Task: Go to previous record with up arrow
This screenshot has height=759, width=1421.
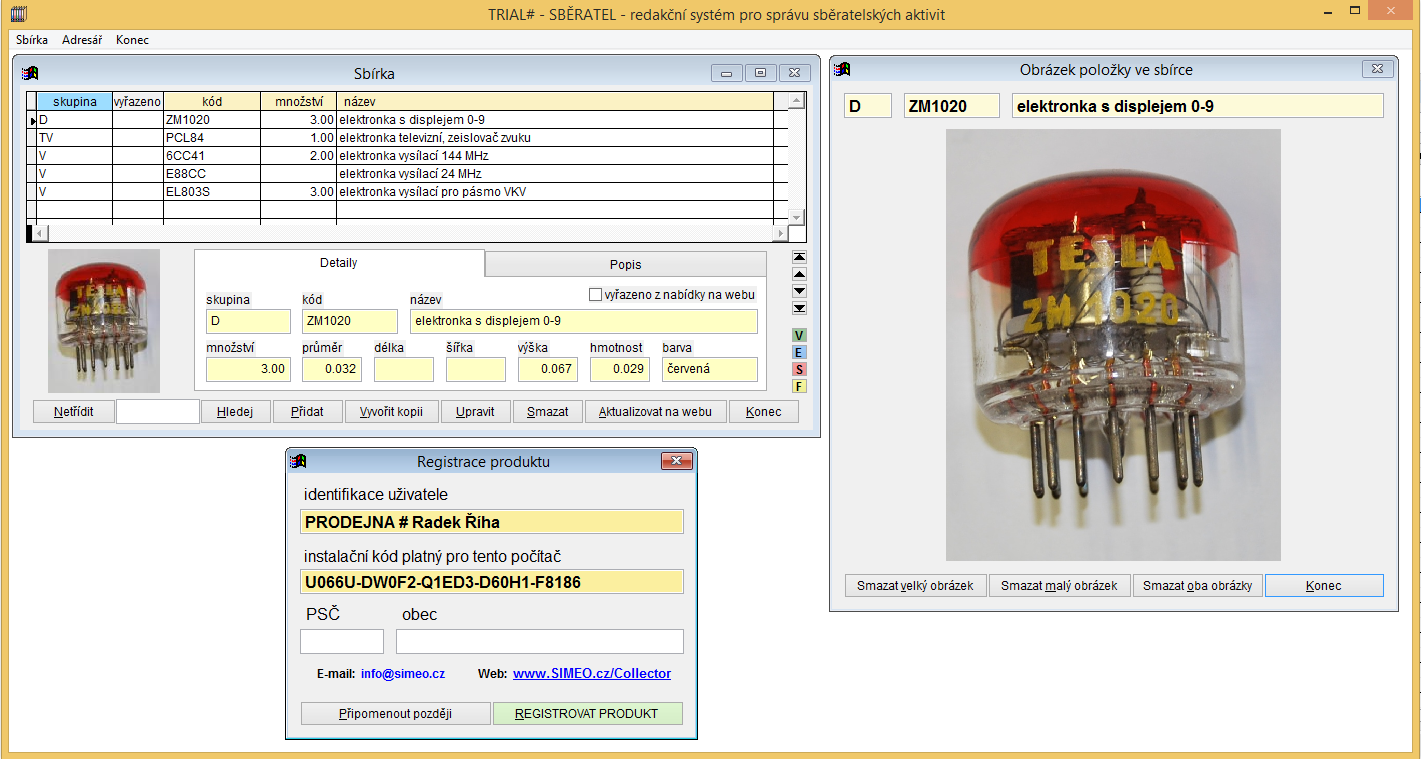Action: click(x=799, y=273)
